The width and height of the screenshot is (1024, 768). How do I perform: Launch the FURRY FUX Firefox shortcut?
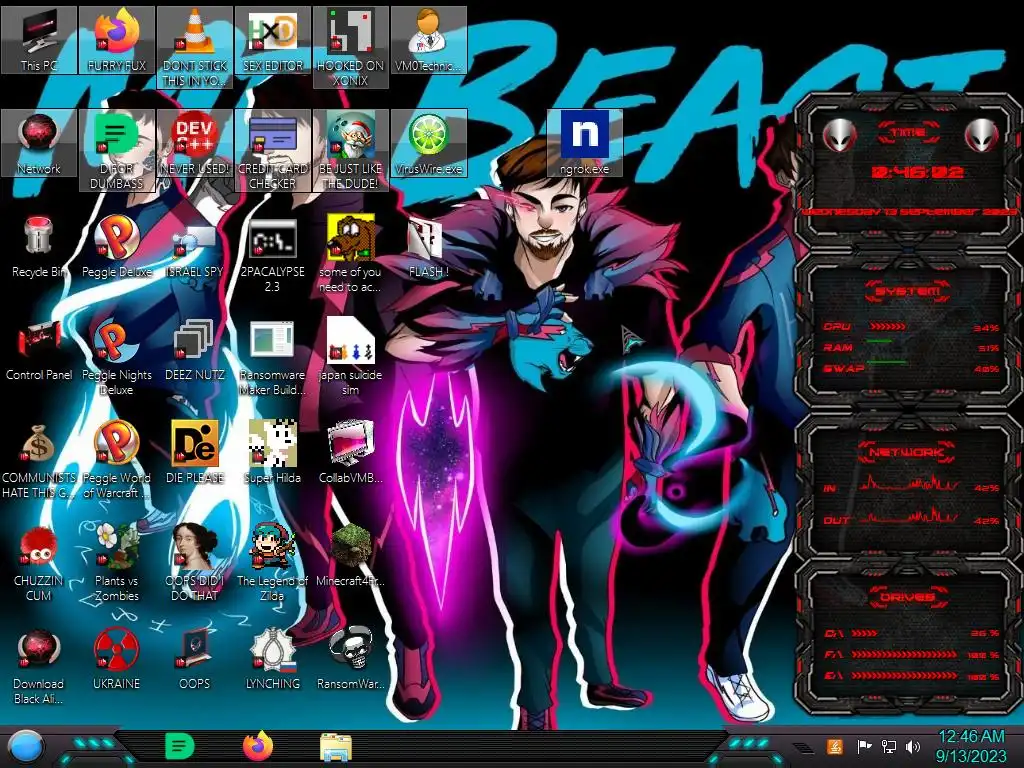[x=117, y=40]
